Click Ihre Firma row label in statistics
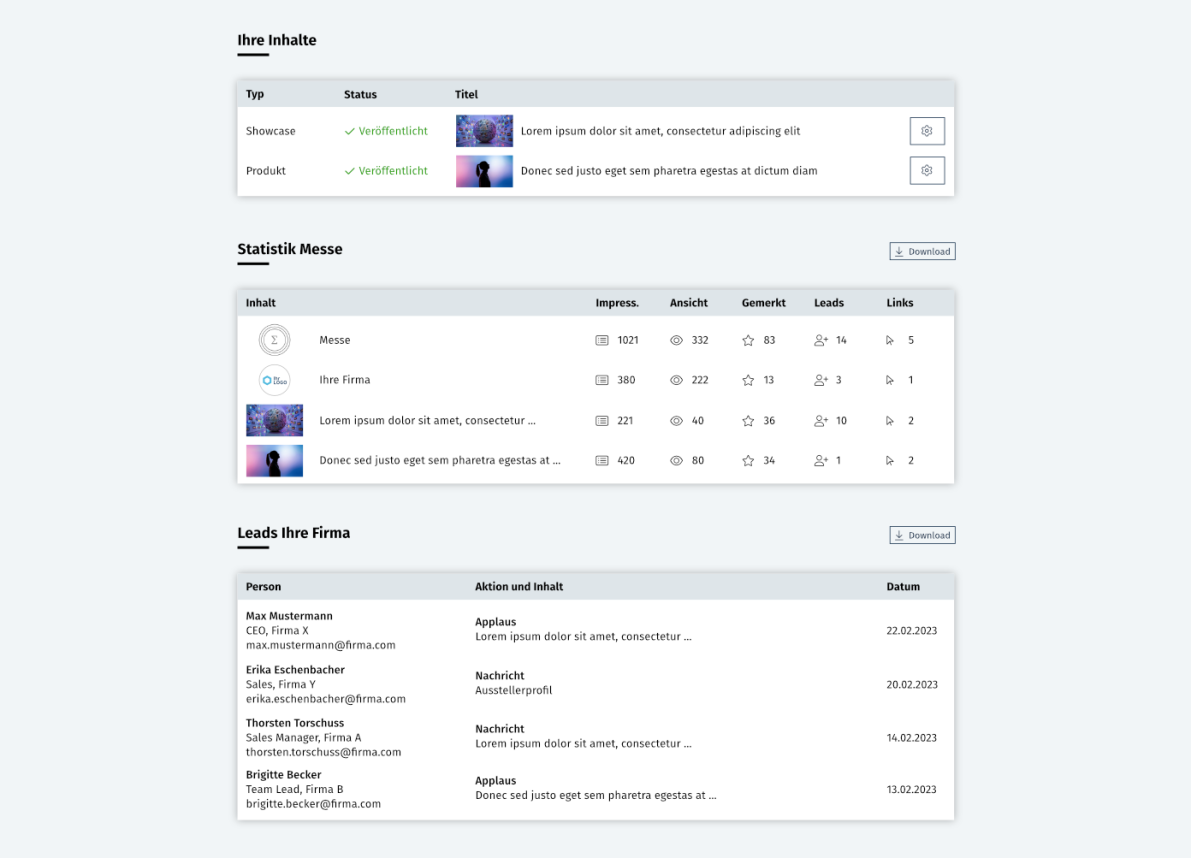 click(x=344, y=380)
